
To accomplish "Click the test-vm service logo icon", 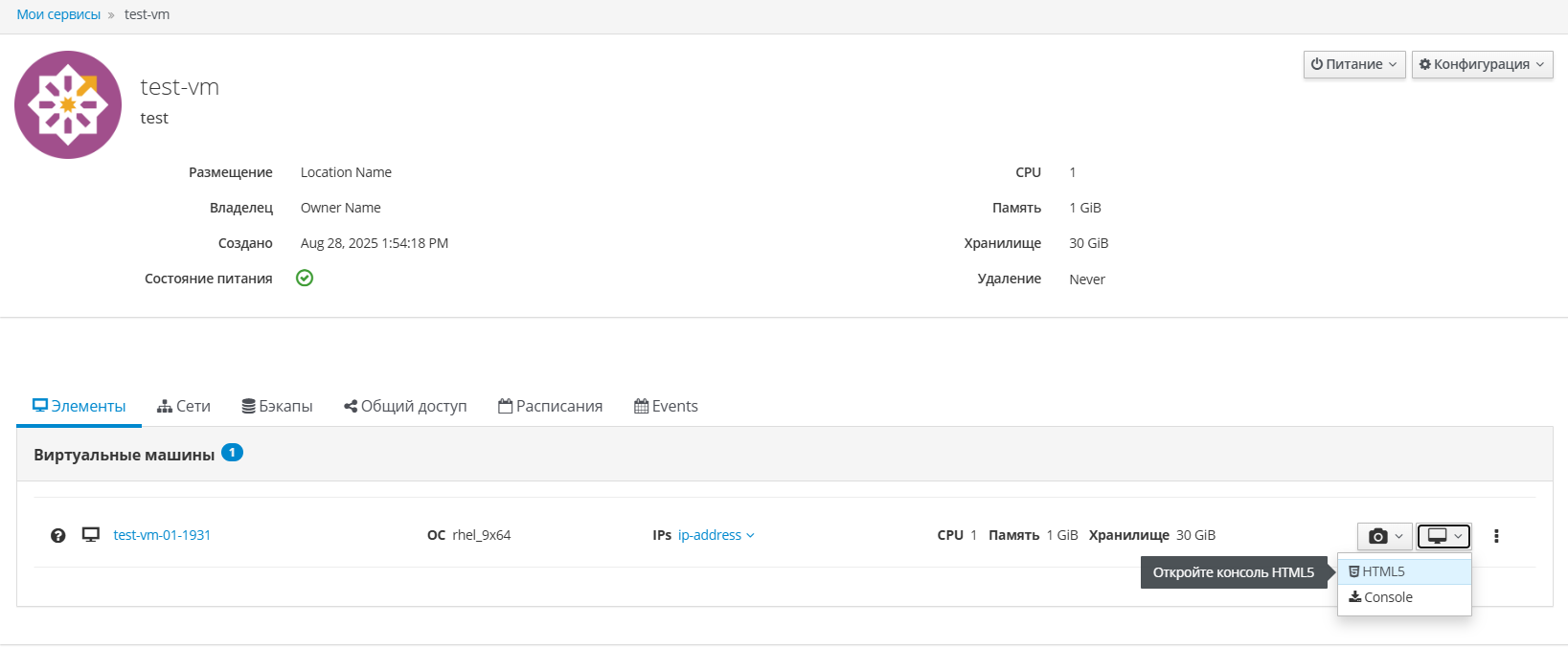I will (68, 105).
